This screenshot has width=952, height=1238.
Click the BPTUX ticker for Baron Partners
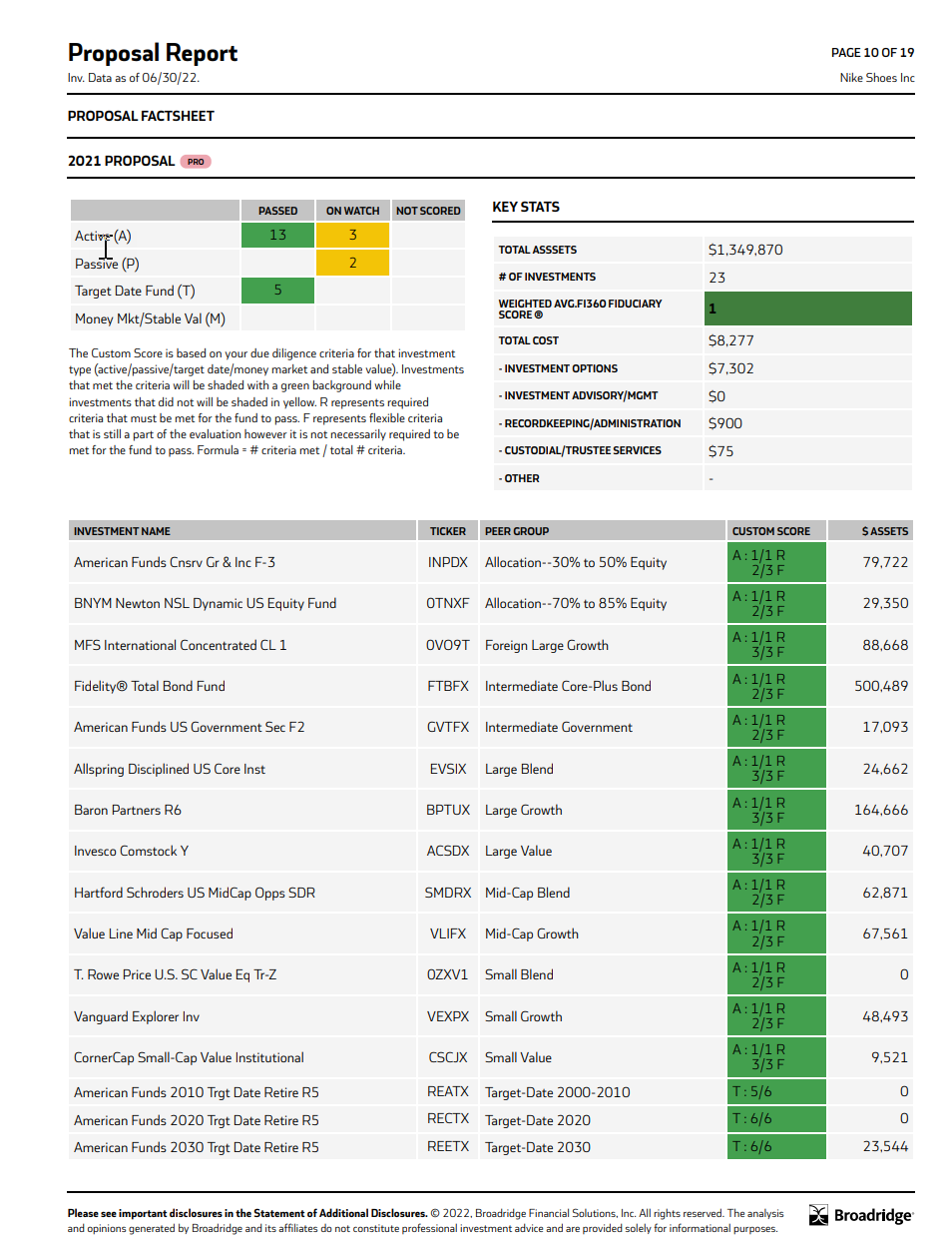click(x=448, y=811)
